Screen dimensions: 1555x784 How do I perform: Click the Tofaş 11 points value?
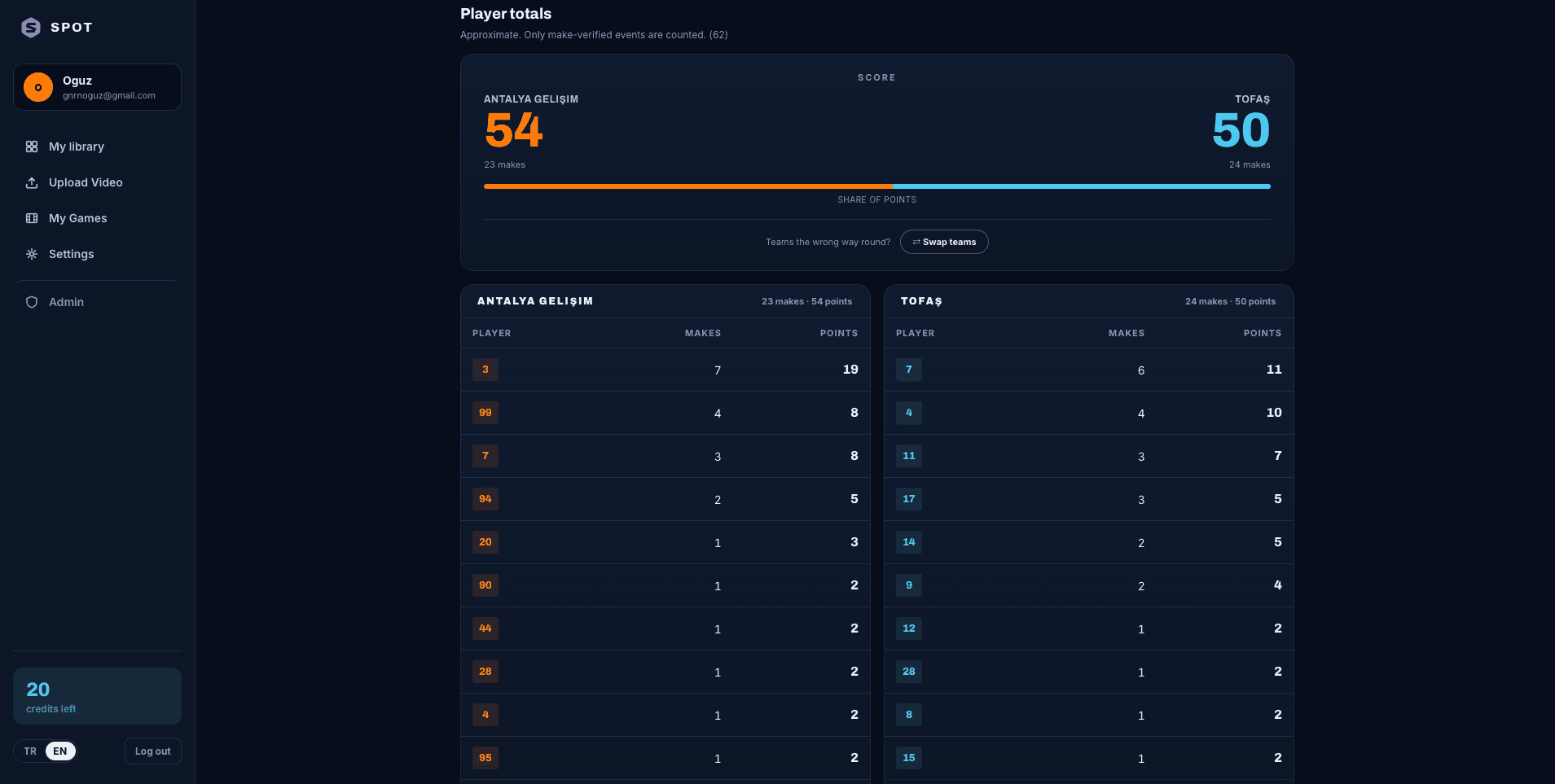click(x=1274, y=370)
